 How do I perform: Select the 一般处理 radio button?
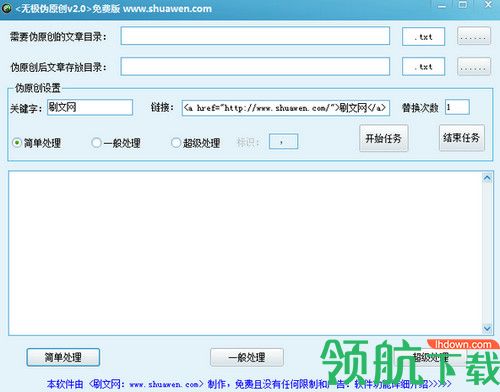point(96,143)
